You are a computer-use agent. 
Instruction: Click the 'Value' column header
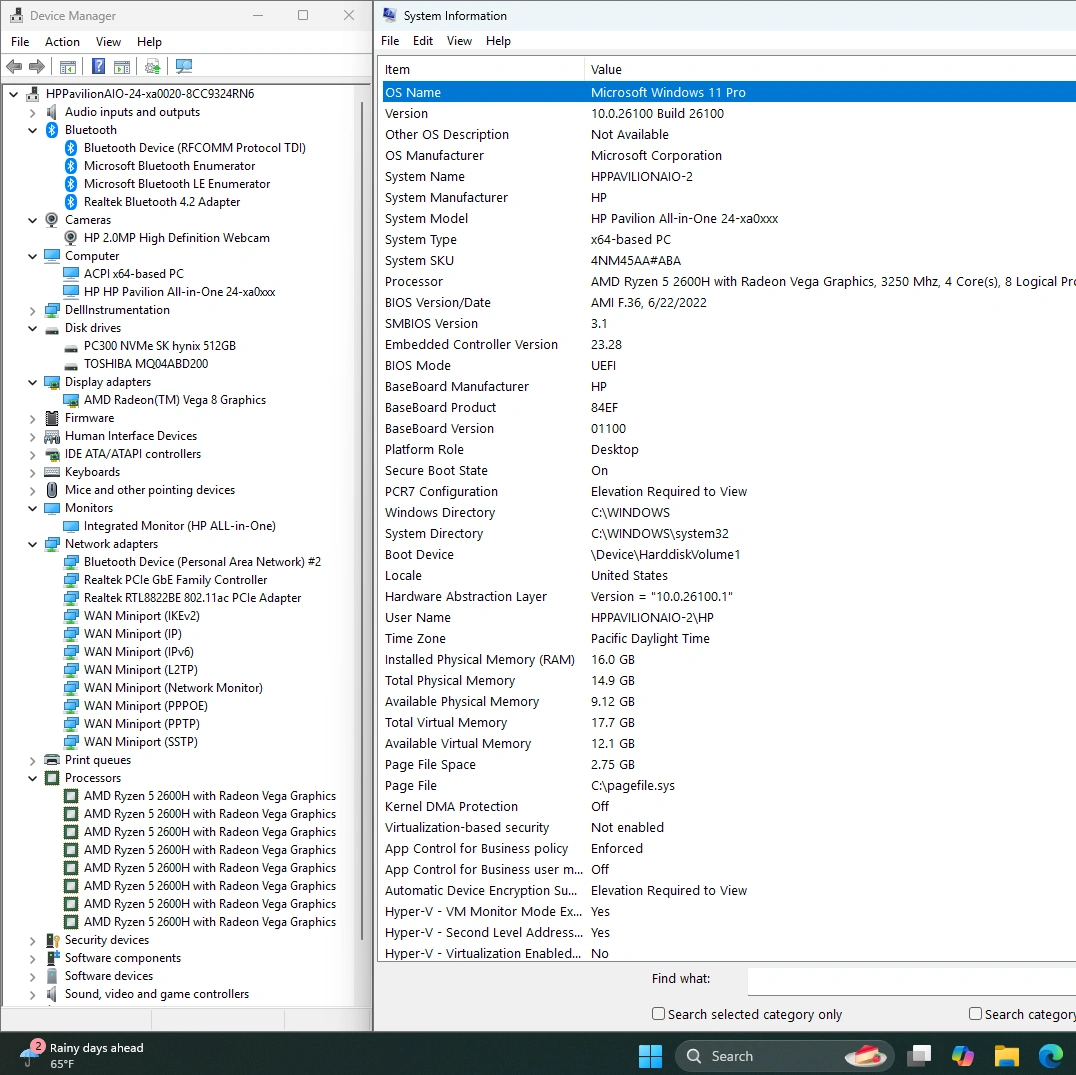tap(830, 69)
